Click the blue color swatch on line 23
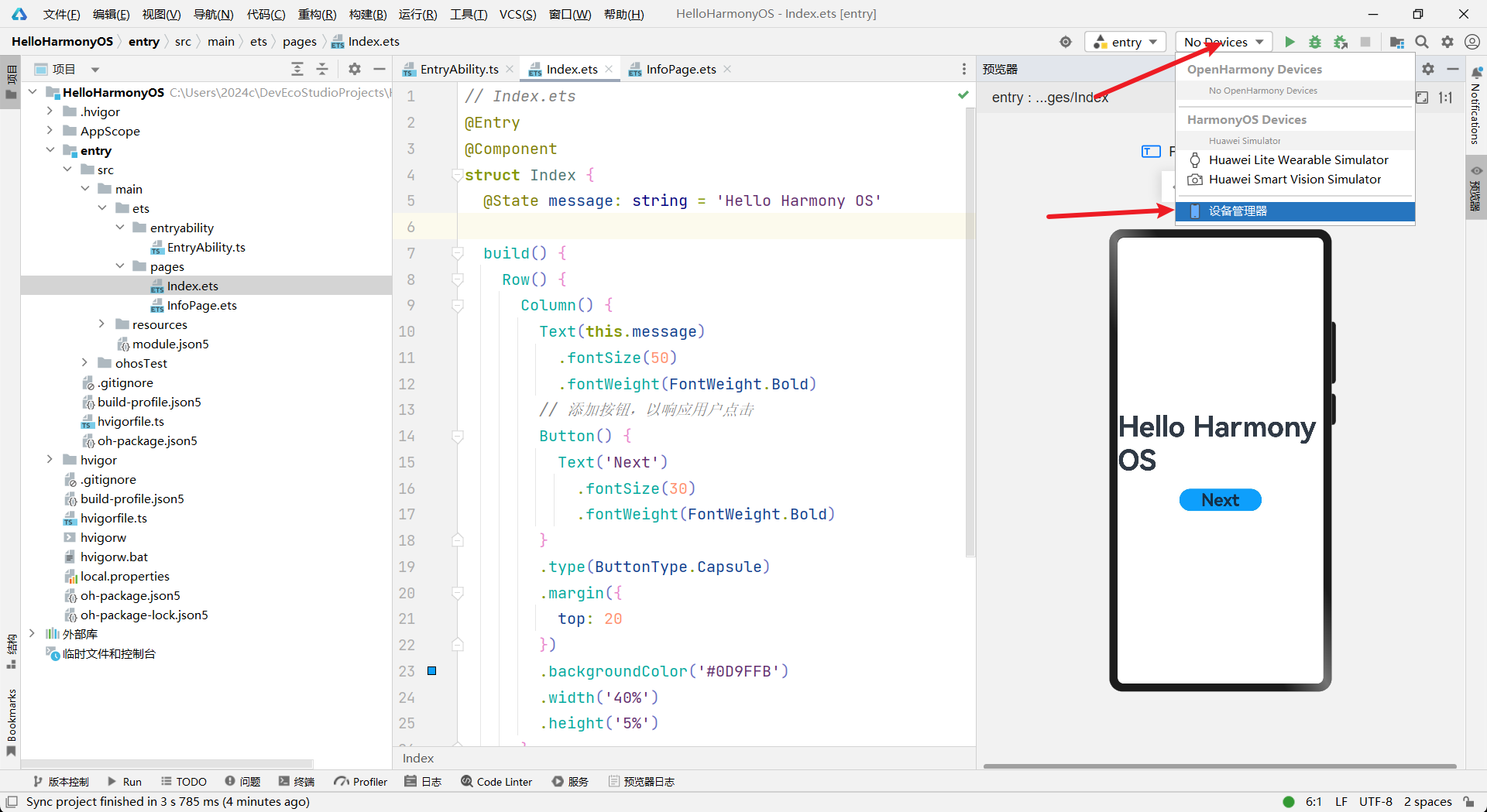 (x=432, y=671)
